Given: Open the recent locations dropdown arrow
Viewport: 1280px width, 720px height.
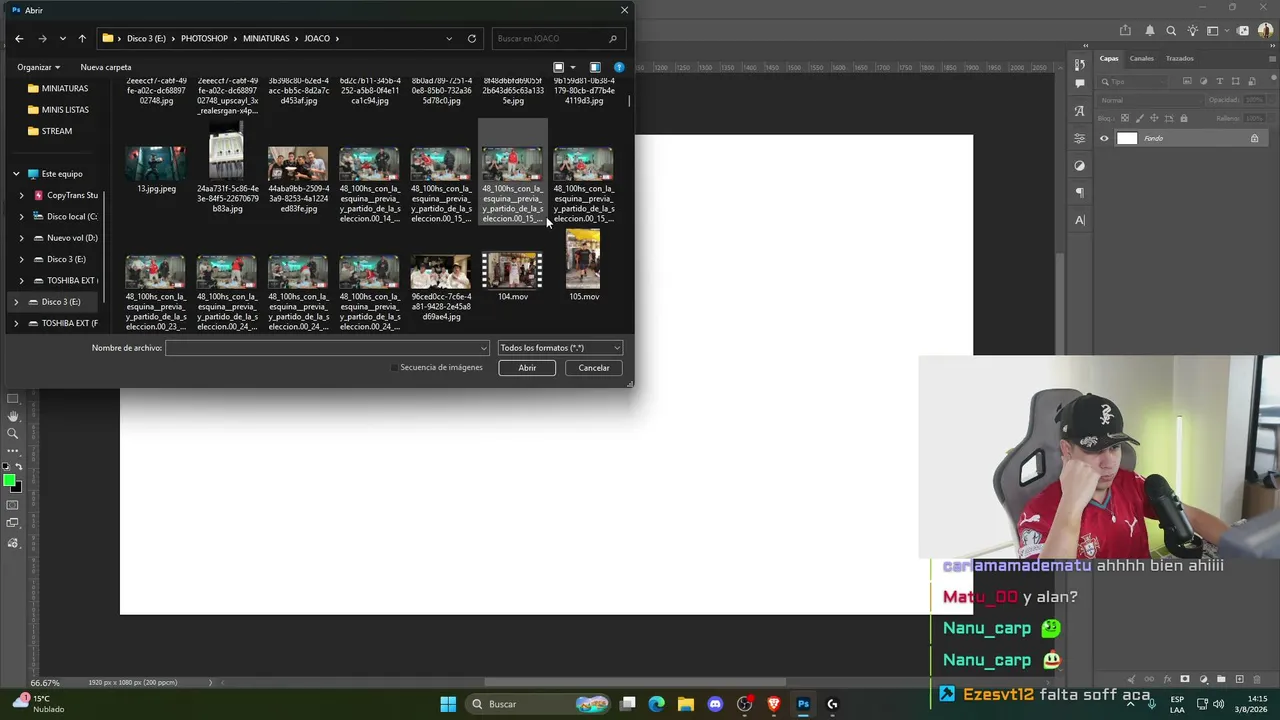Looking at the screenshot, I should [x=62, y=38].
